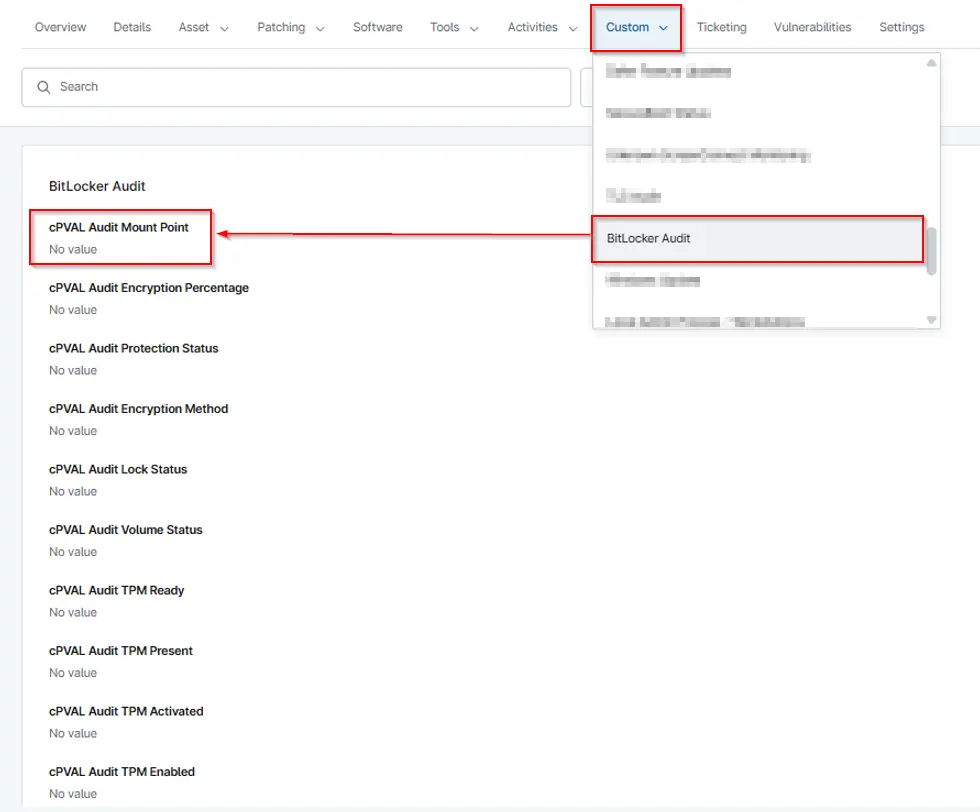Select cPVAL Audit Lock Status field
The width and height of the screenshot is (980, 812).
118,469
